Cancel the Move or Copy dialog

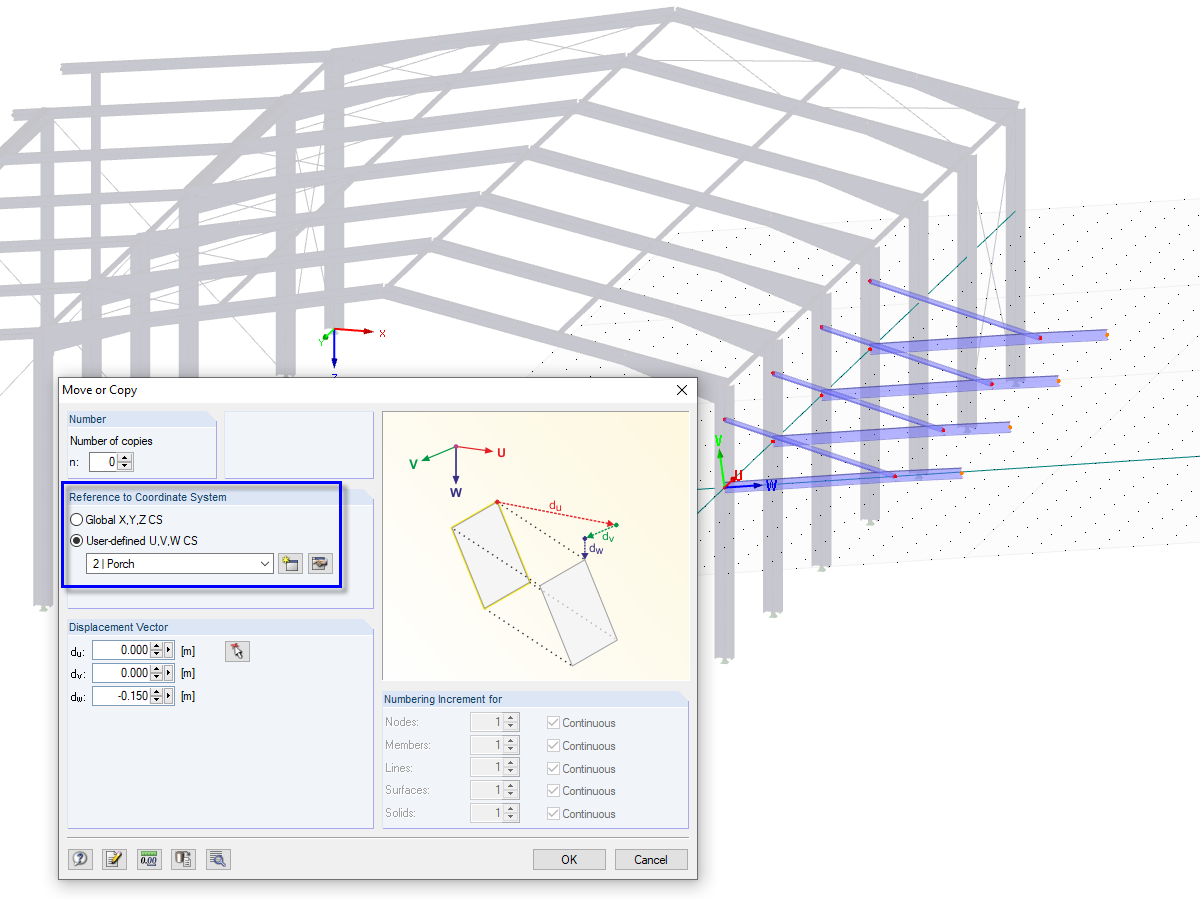coord(651,859)
